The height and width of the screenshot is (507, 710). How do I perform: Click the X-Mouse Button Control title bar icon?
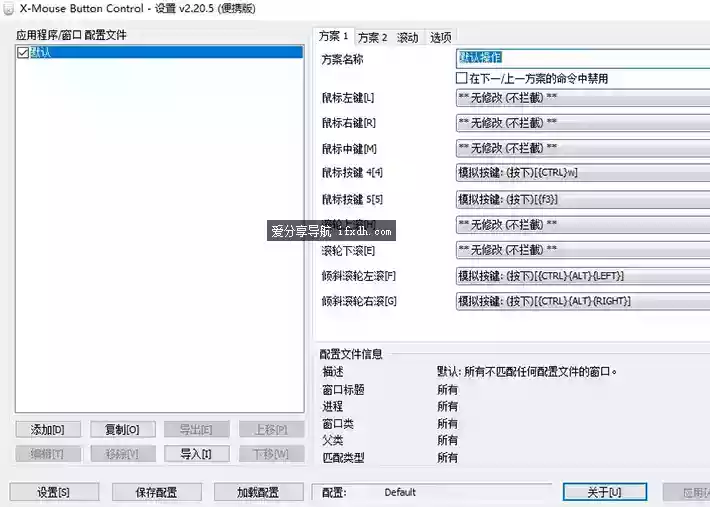pos(9,9)
